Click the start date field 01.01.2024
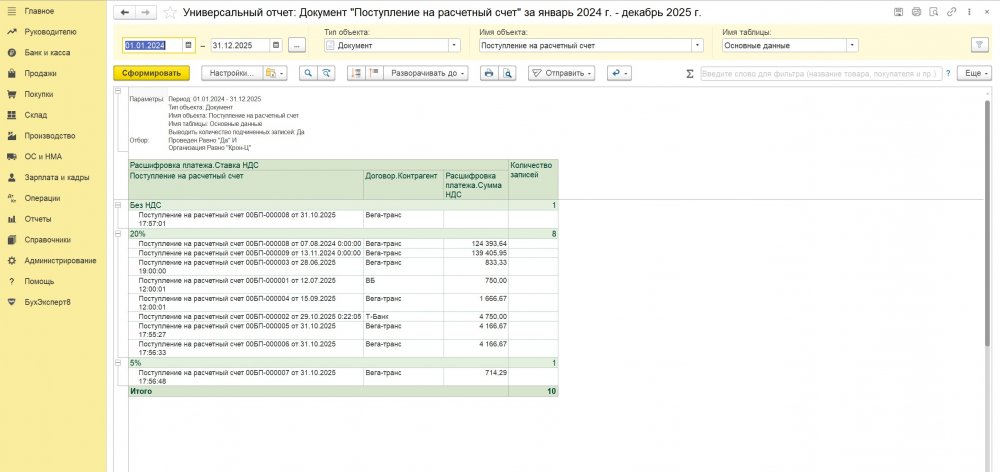The width and height of the screenshot is (1000, 472). coord(153,45)
